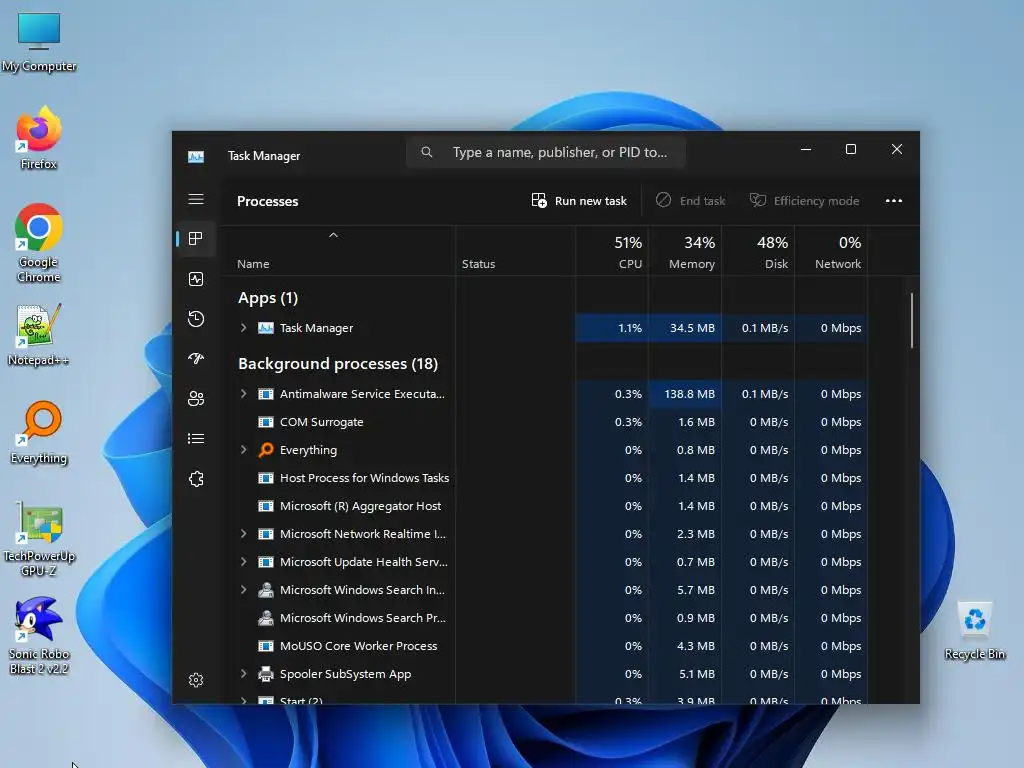Collapse columns using the sort arrow above Name
Screen dimensions: 1024x768
333,235
